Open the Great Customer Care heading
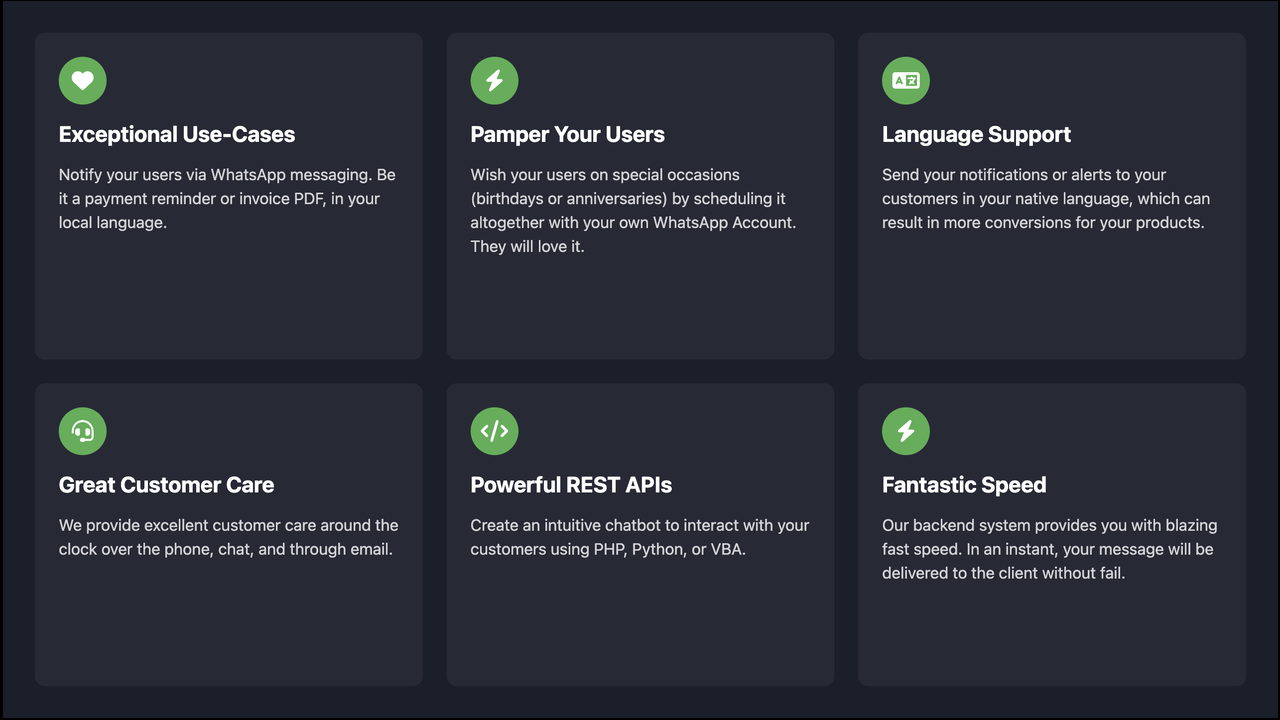This screenshot has height=720, width=1280. (166, 485)
